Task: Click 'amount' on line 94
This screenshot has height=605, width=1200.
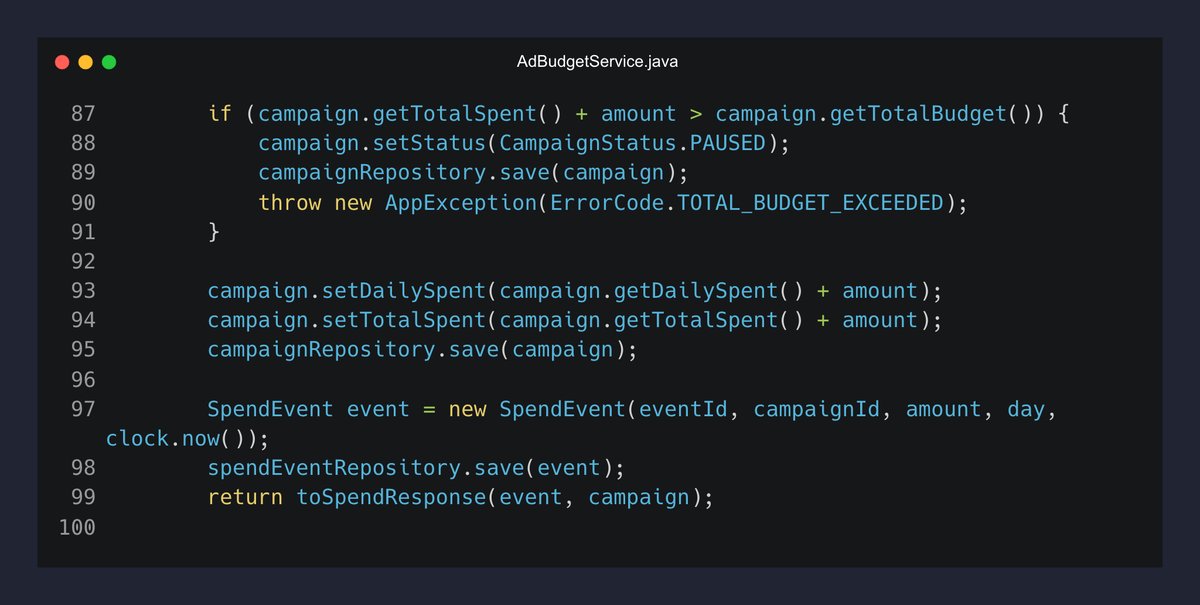Action: coord(880,320)
